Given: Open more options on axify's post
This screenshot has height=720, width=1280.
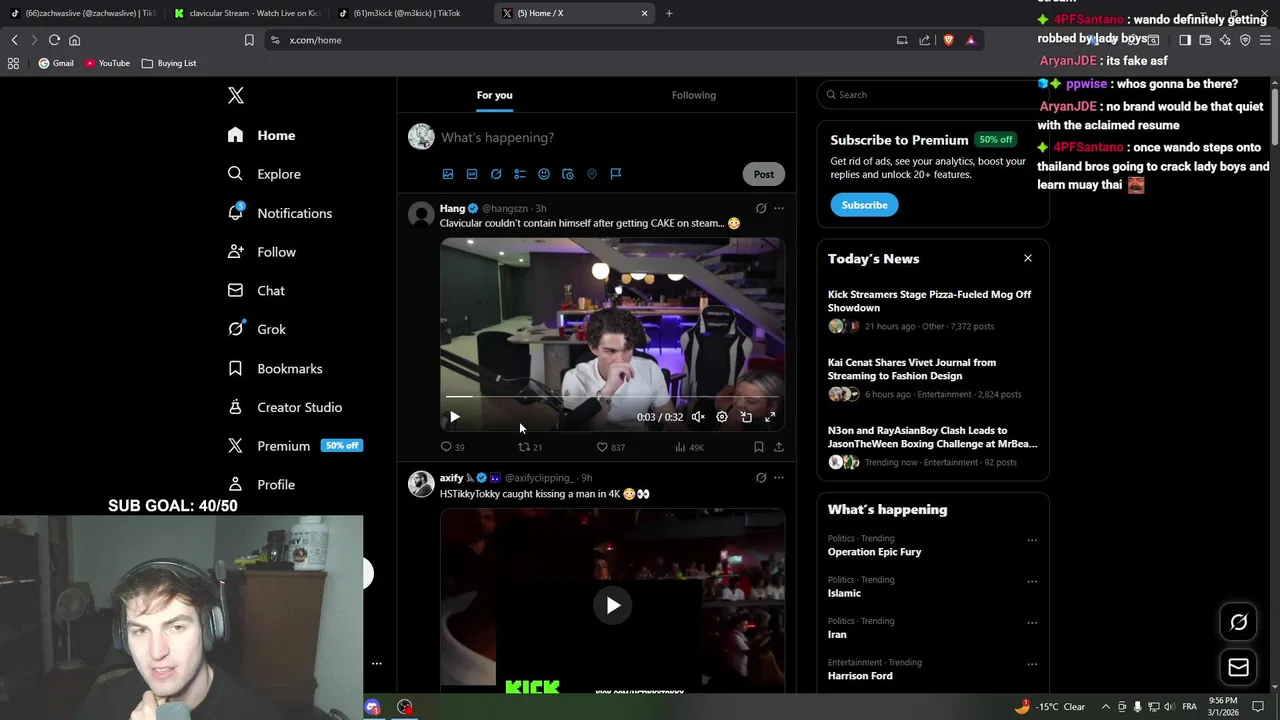Looking at the screenshot, I should (779, 478).
